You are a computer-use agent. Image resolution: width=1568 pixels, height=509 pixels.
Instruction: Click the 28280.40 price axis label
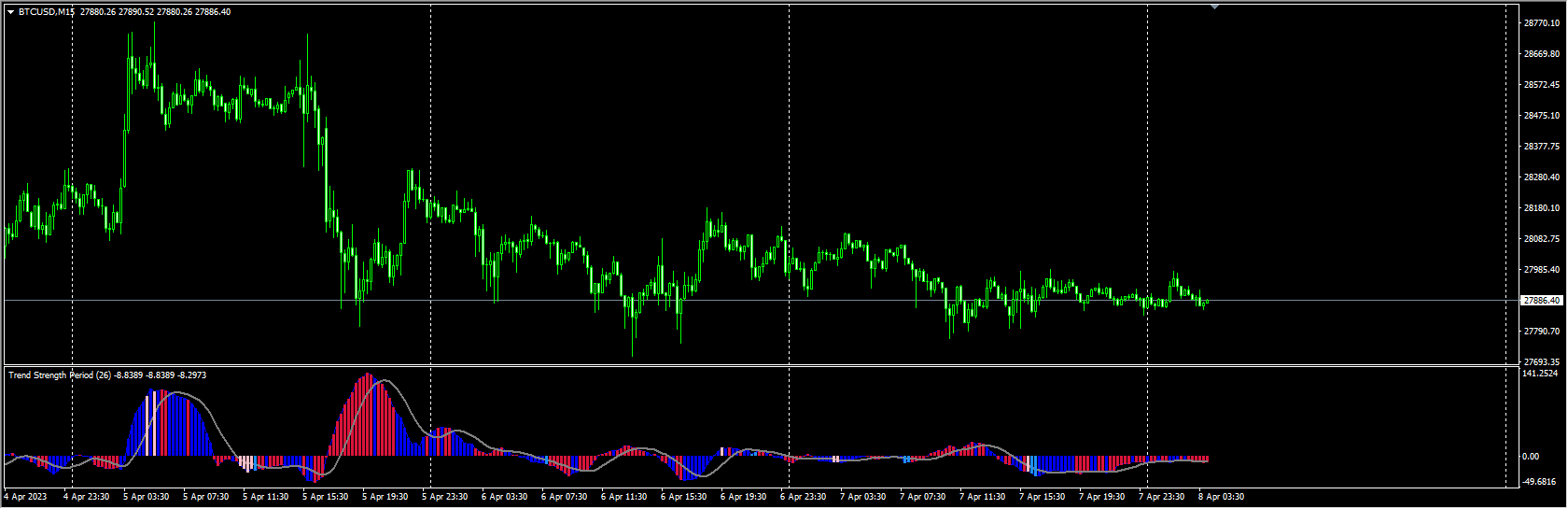click(1542, 177)
